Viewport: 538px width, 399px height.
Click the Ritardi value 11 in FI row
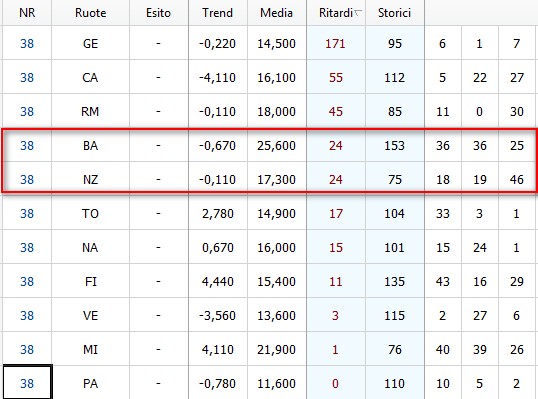tap(336, 281)
